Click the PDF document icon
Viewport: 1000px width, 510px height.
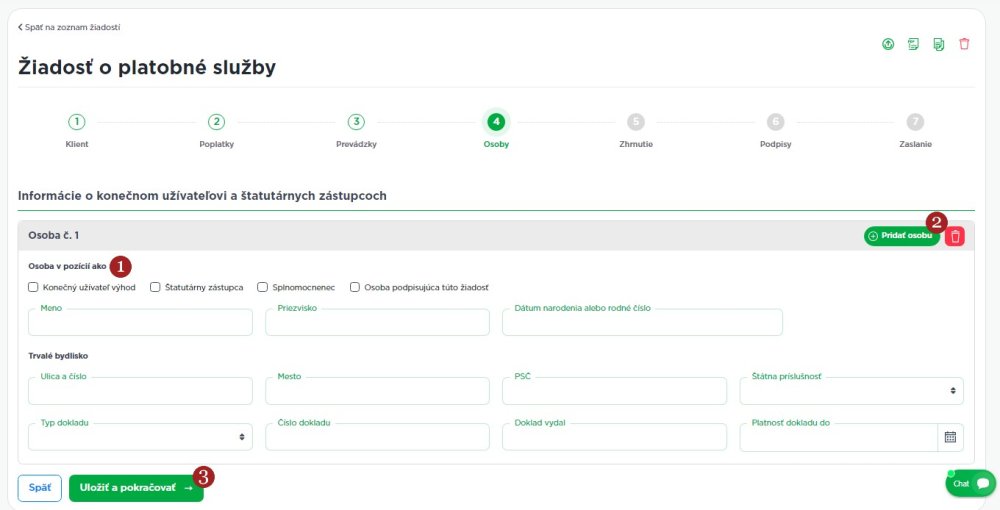click(913, 44)
